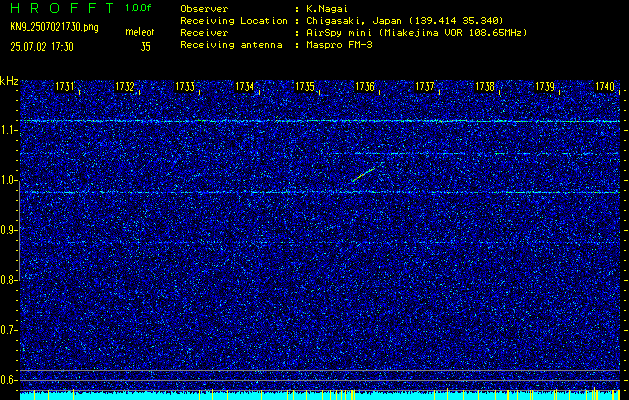This screenshot has width=629, height=400.
Task: Click the kHz axis unit label
Action: (9, 81)
